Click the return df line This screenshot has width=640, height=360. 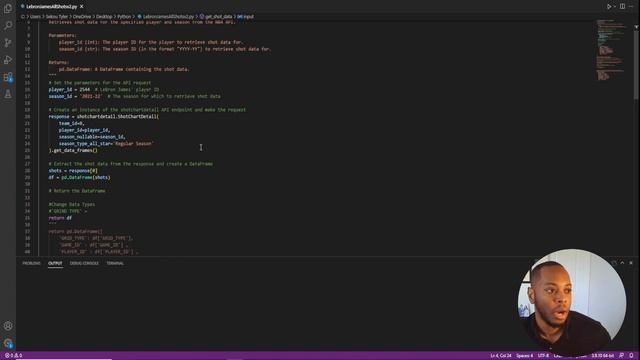tap(60, 218)
